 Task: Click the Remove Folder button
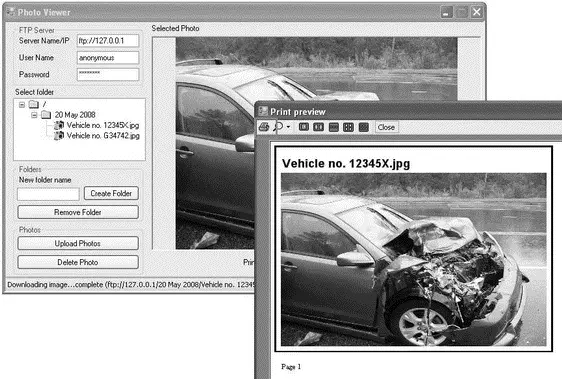click(x=78, y=212)
